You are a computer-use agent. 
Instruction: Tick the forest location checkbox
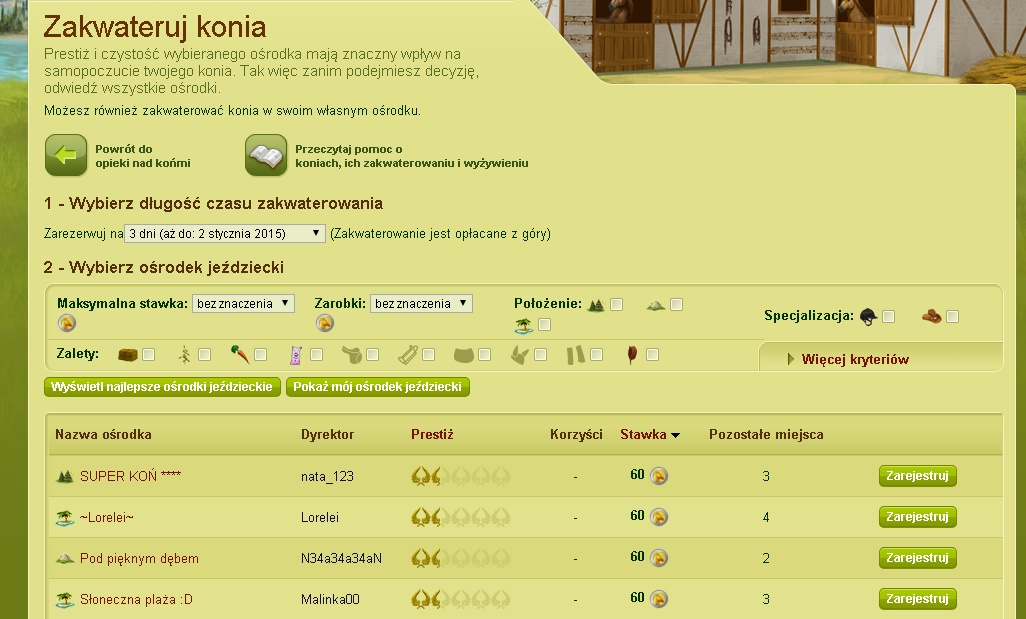point(616,305)
